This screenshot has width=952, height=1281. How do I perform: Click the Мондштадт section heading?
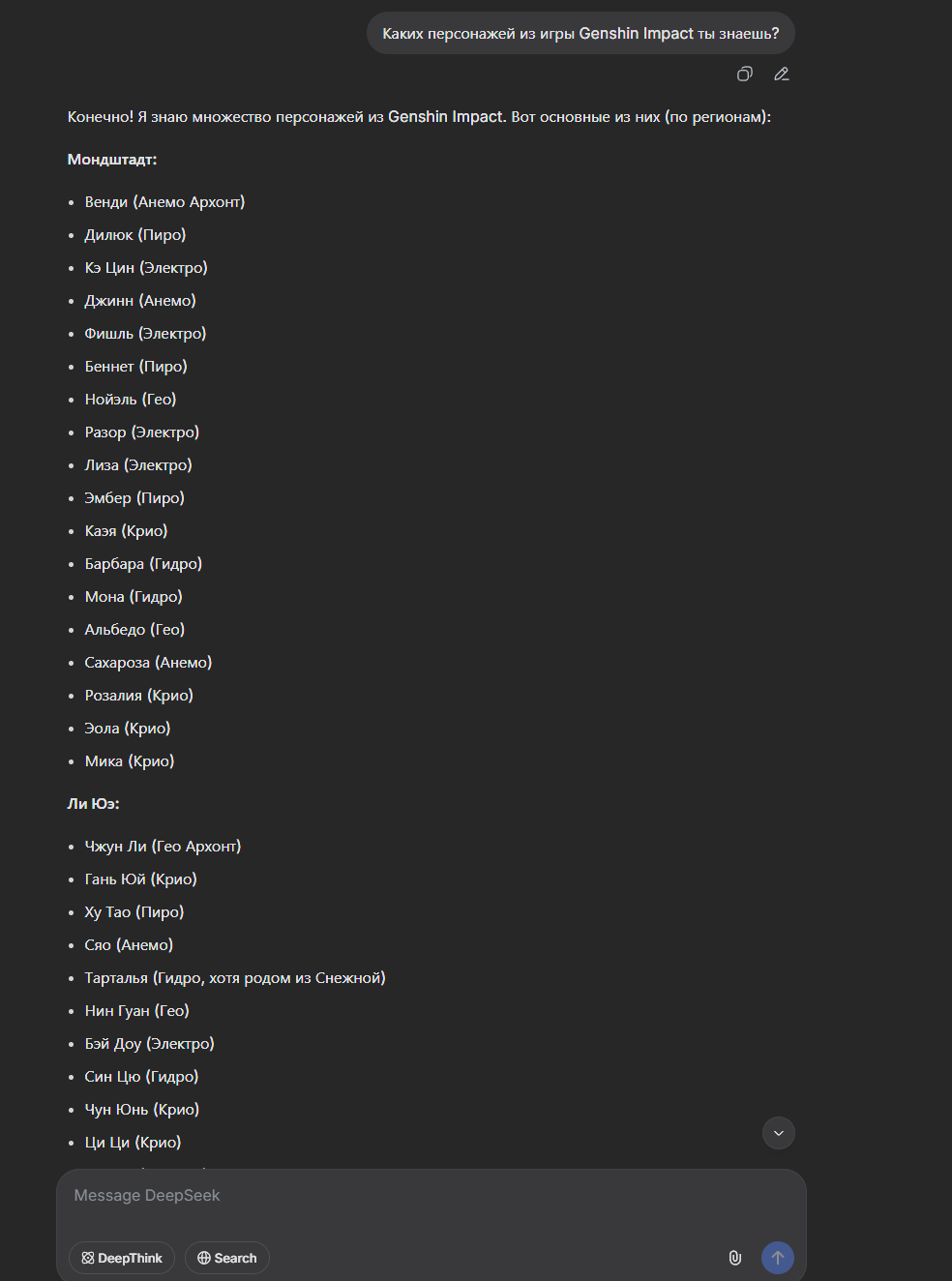(x=112, y=160)
